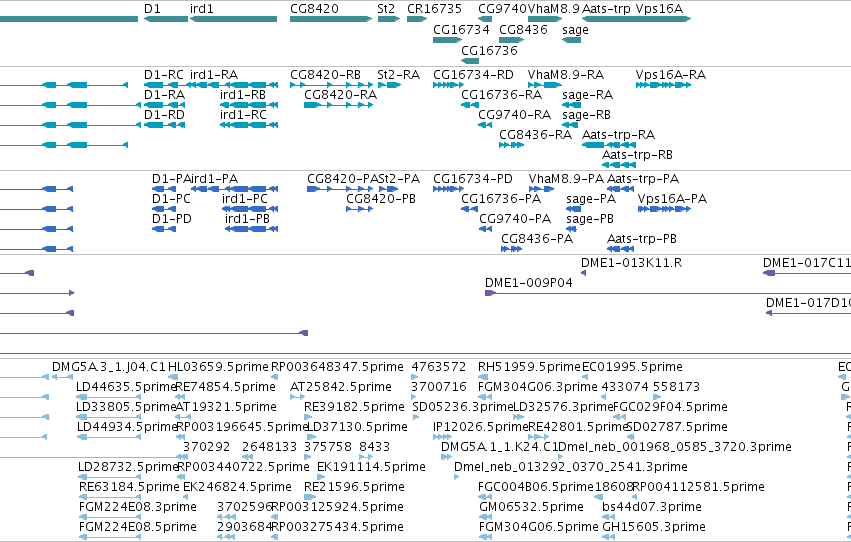The image size is (851, 542).
Task: Click the AT25842.5prime EST label
Action: point(341,387)
